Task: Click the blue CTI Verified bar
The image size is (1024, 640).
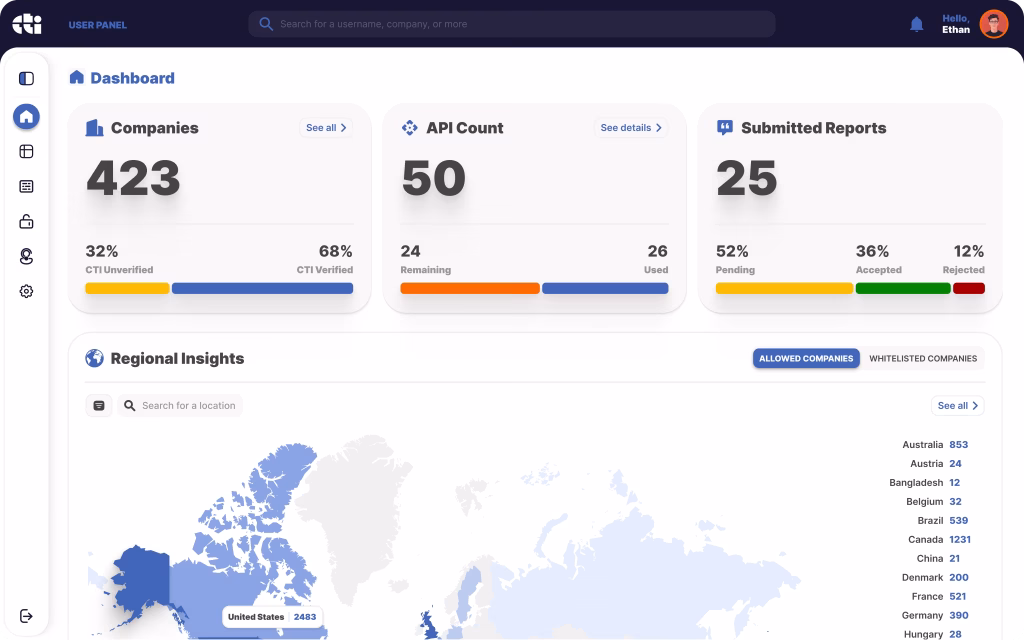Action: point(263,288)
